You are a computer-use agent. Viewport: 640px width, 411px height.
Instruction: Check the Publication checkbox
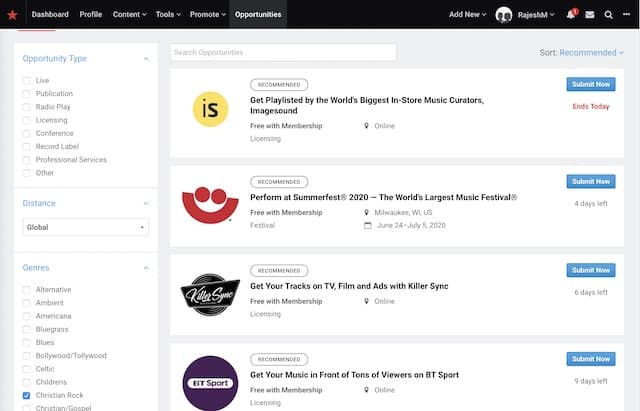pos(27,94)
